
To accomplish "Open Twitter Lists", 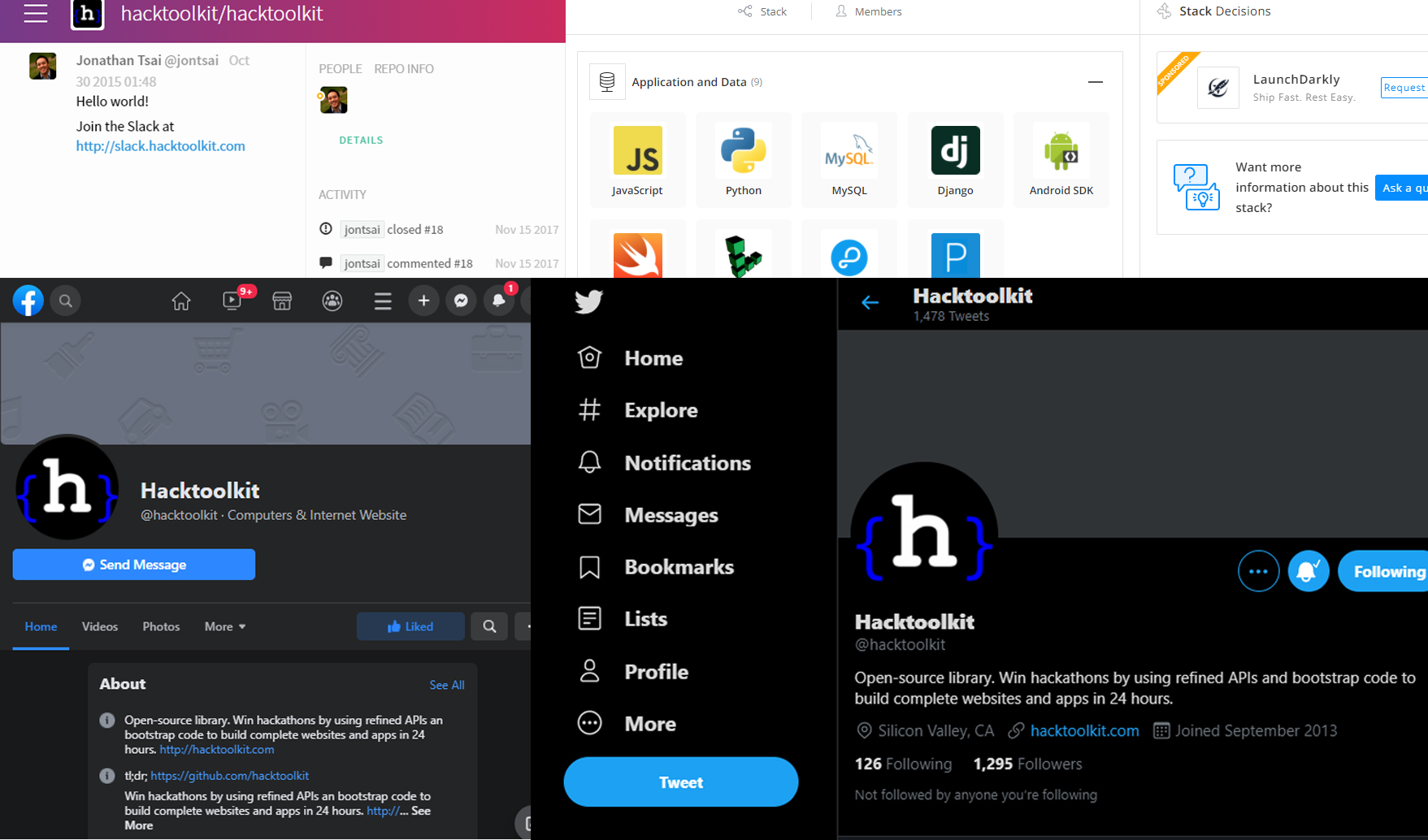I will [623, 619].
